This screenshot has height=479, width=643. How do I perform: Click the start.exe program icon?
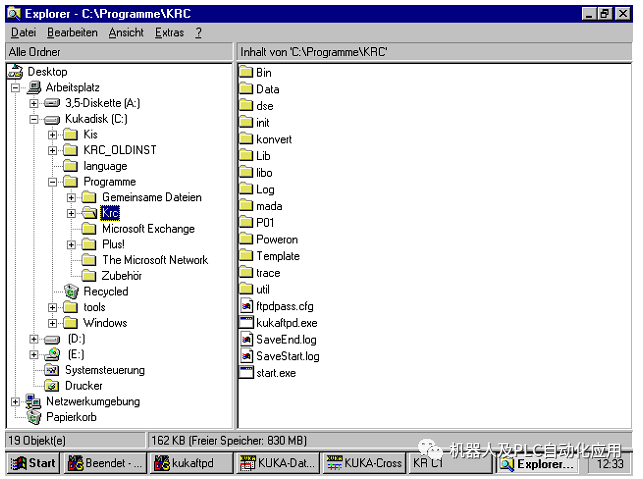pyautogui.click(x=246, y=372)
